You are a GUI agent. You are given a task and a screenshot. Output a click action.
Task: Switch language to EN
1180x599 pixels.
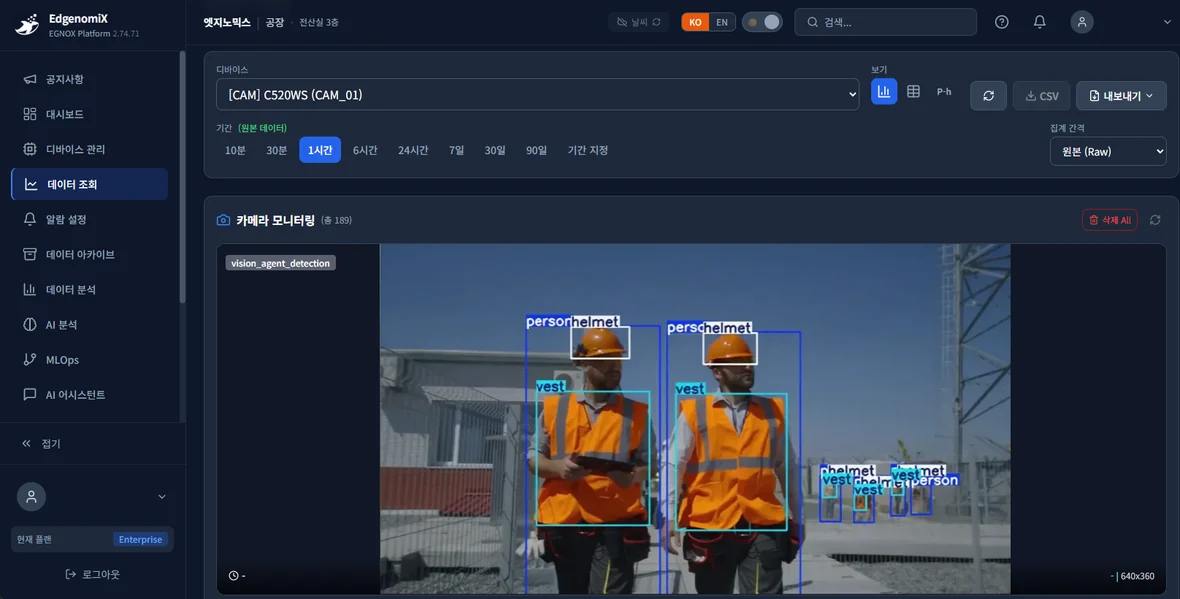click(722, 22)
